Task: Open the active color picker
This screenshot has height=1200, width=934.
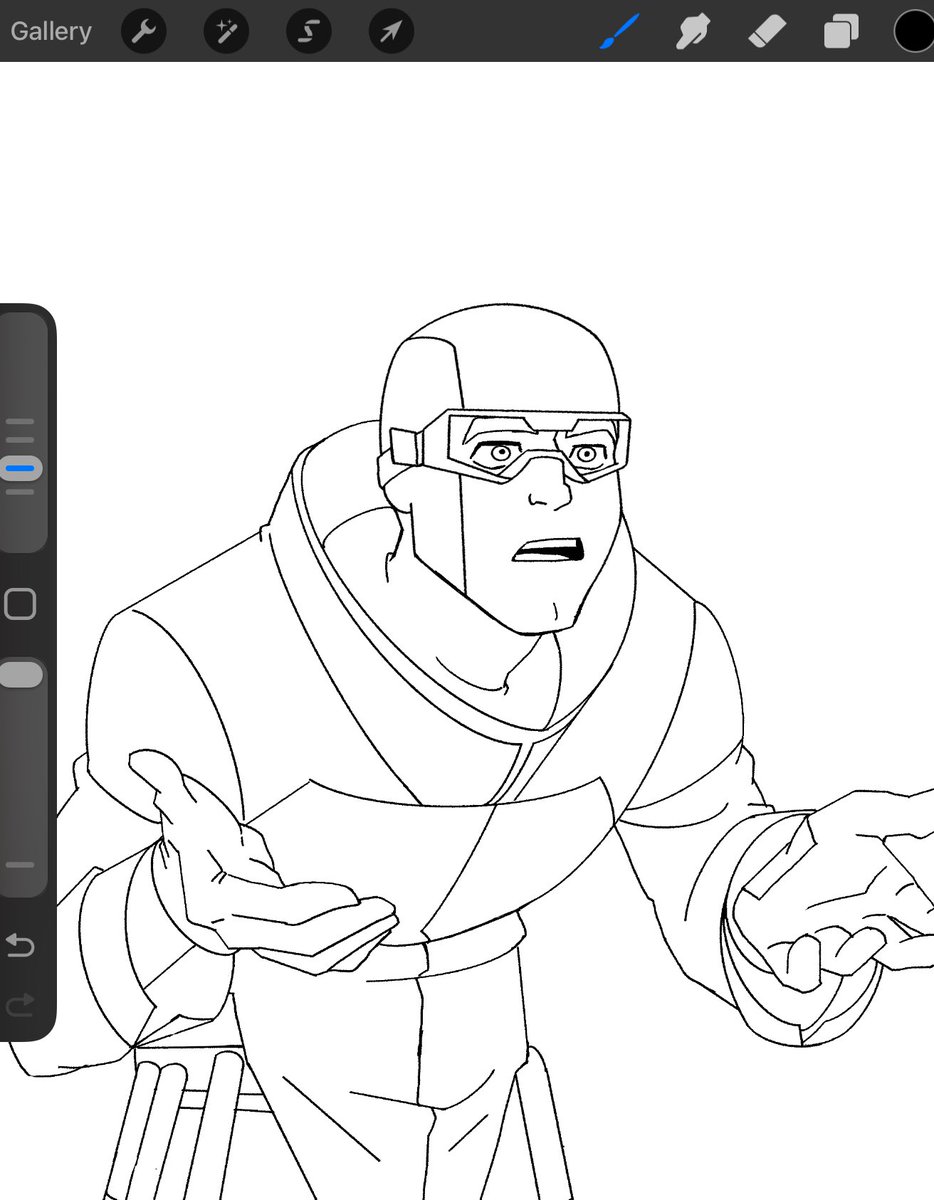Action: [x=915, y=31]
